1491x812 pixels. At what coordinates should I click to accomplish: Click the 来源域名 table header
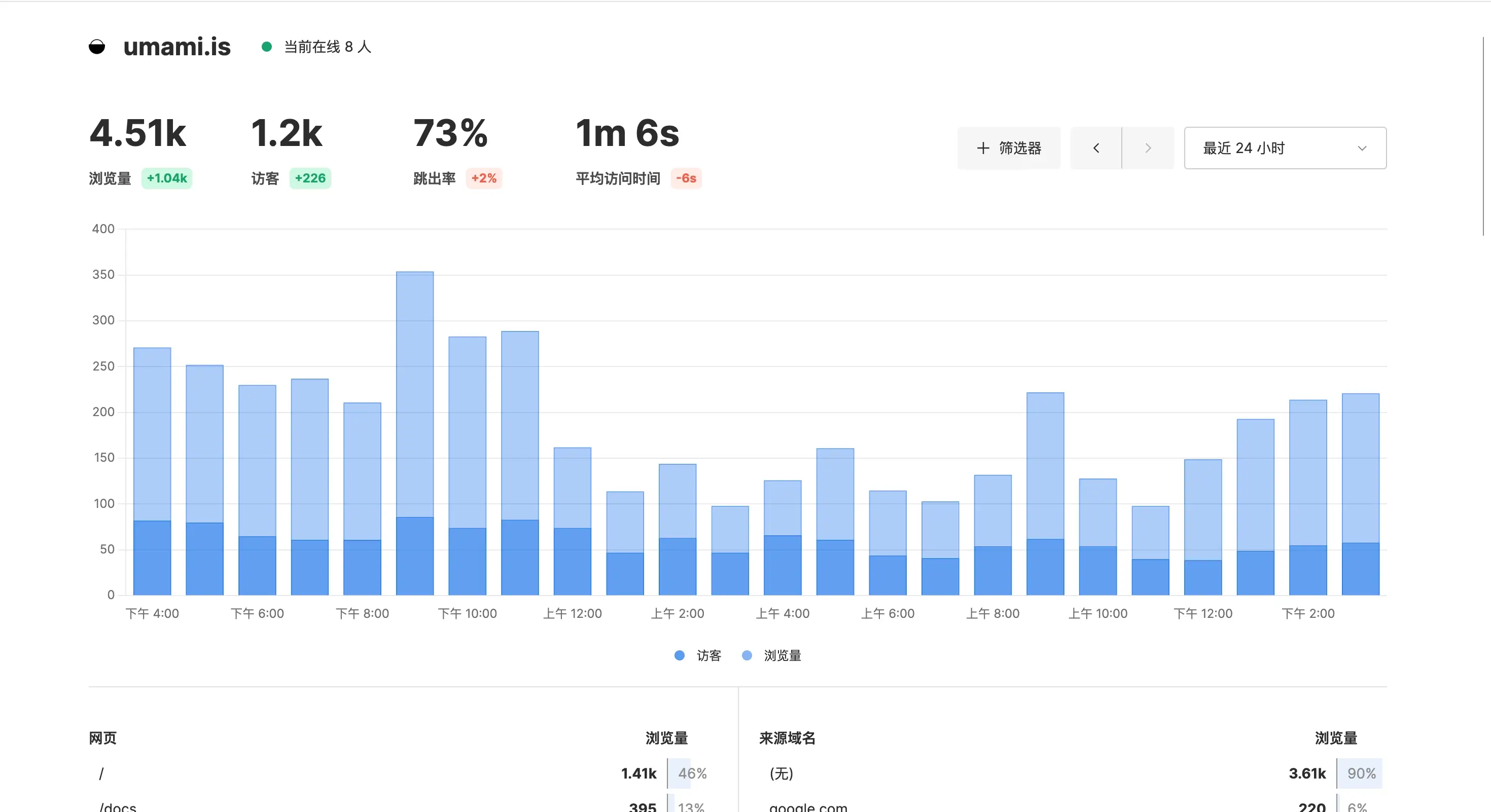[787, 738]
